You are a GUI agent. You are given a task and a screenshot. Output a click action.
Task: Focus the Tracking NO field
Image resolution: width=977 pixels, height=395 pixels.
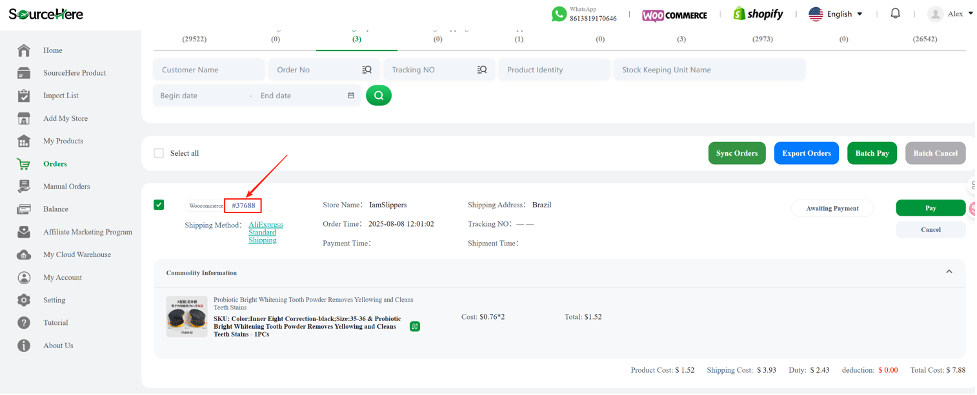click(x=439, y=70)
